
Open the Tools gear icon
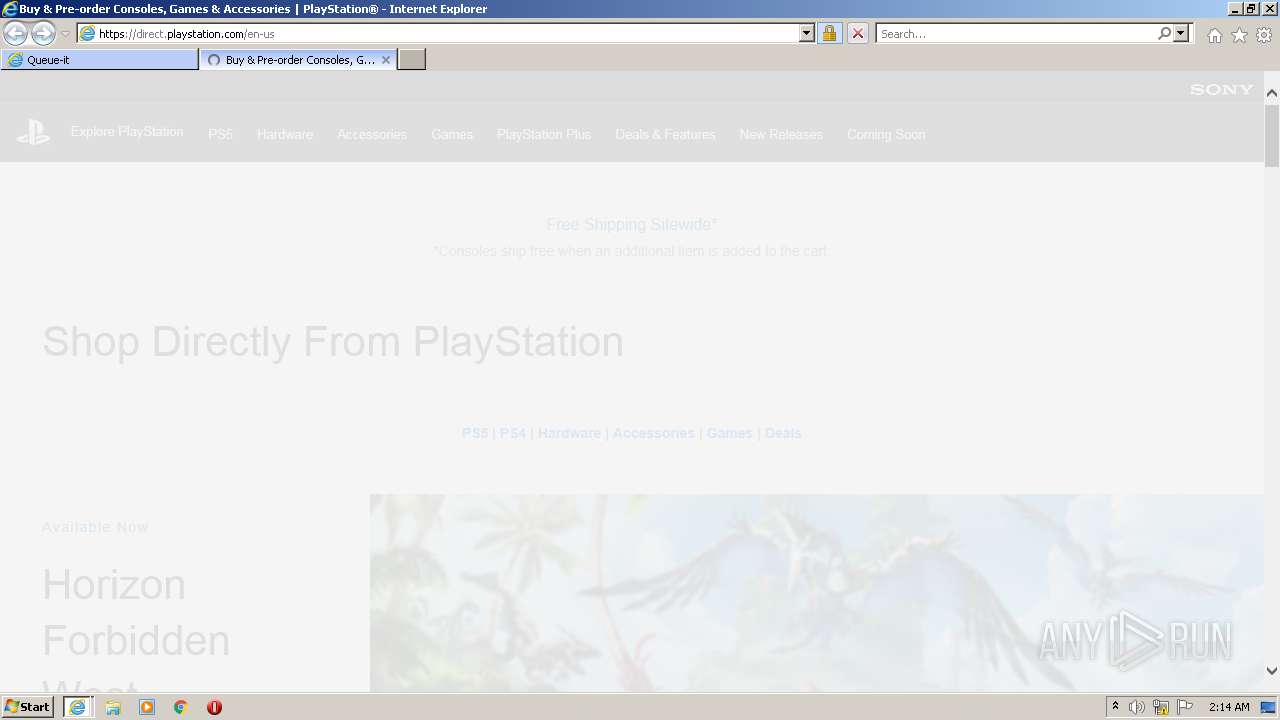[1264, 35]
